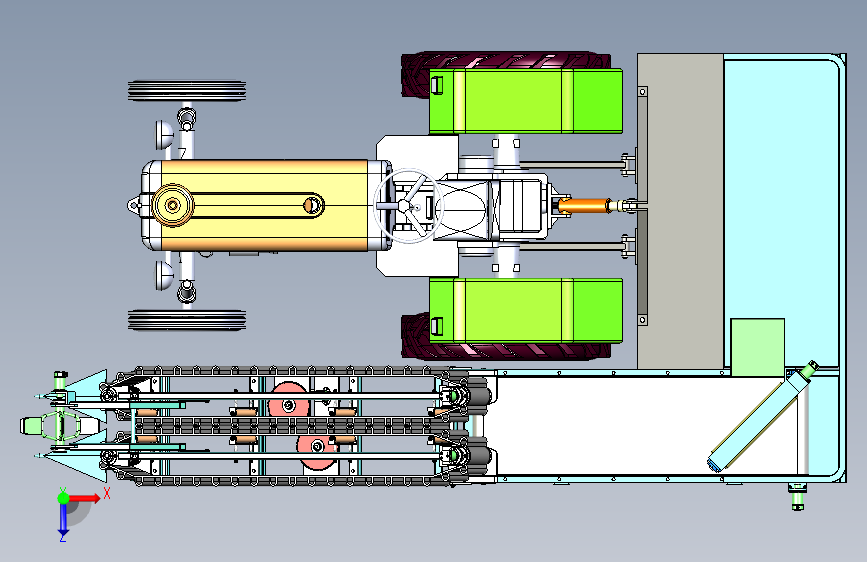Select the yellow engine hood
Screen dimensions: 867x562
(x=264, y=205)
